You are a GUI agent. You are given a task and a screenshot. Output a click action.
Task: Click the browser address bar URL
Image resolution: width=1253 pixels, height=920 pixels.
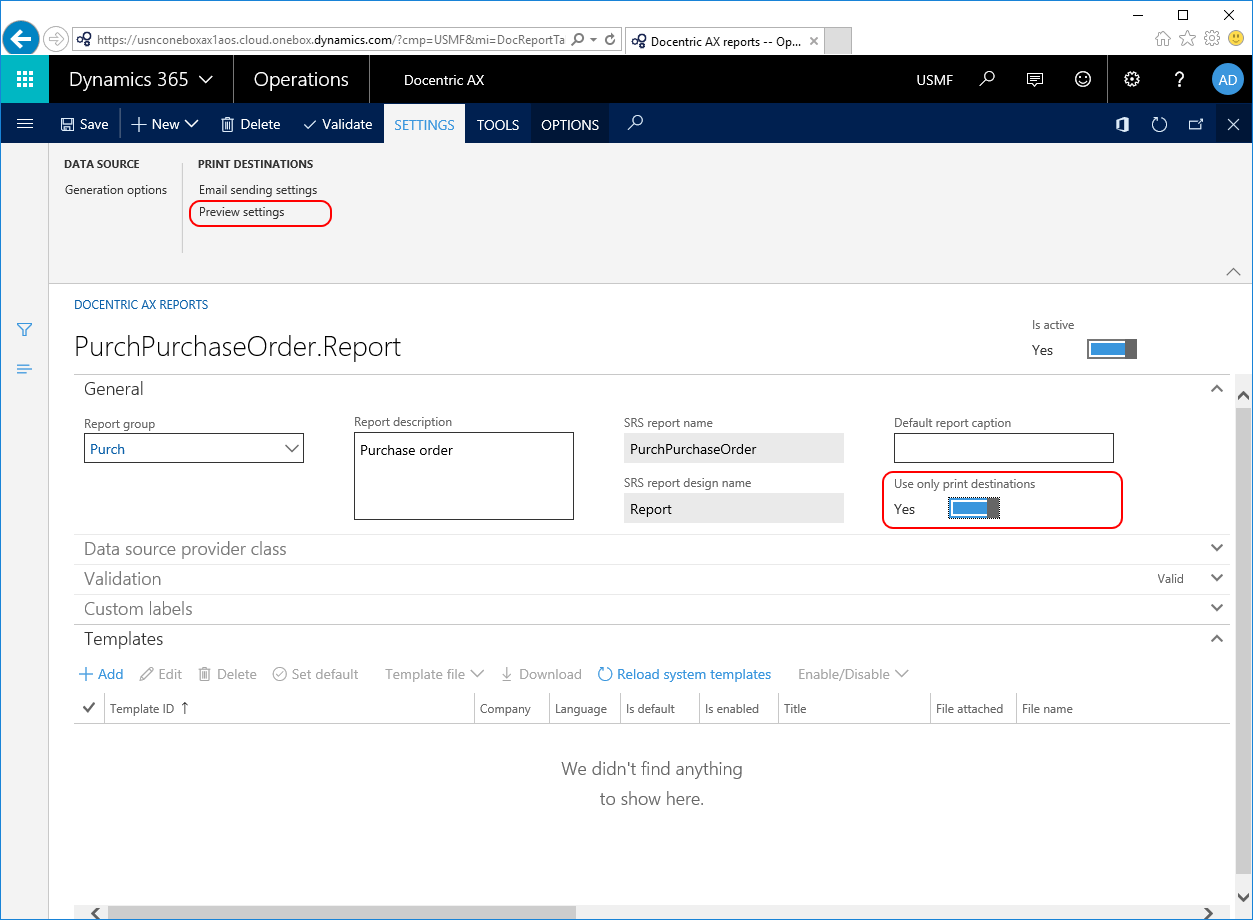pyautogui.click(x=330, y=39)
